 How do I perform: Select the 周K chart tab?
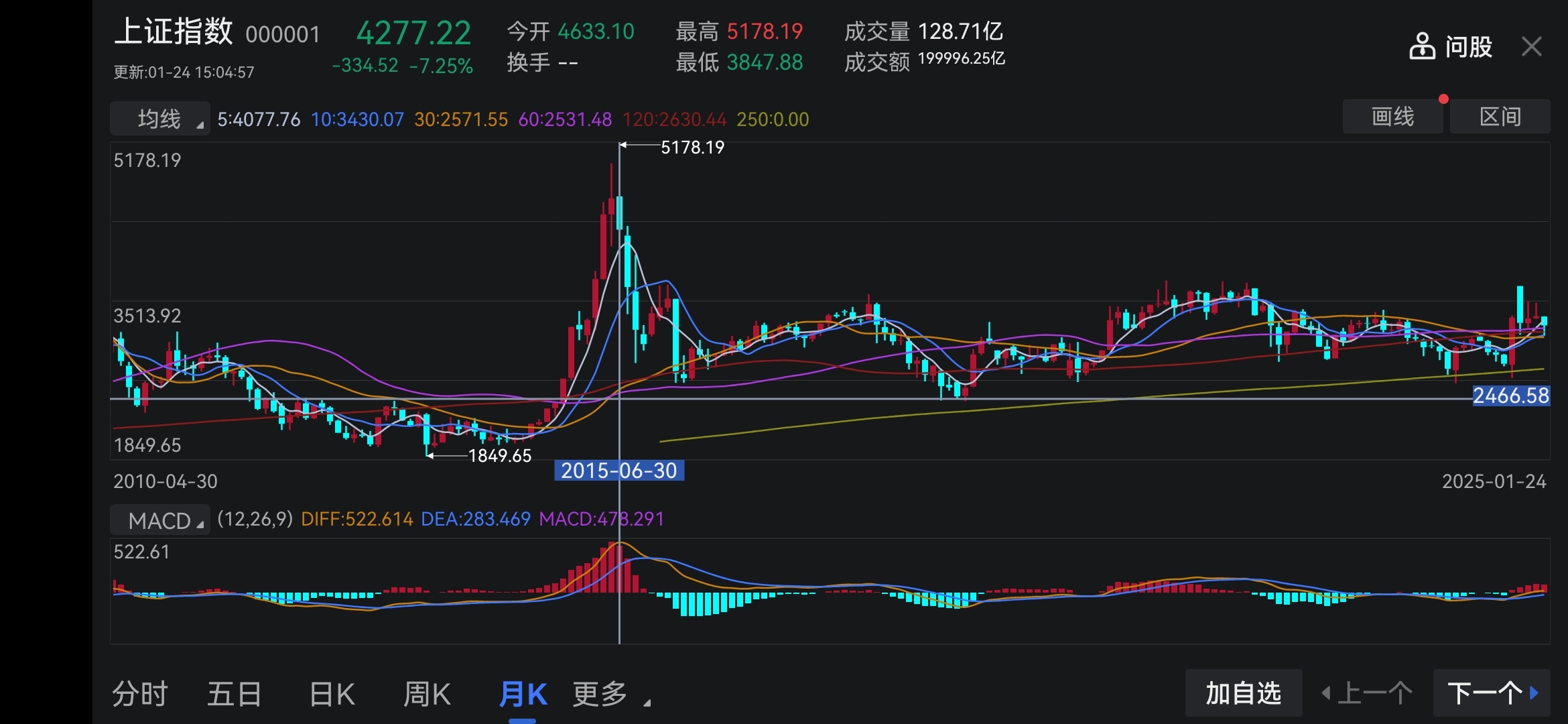tap(427, 695)
